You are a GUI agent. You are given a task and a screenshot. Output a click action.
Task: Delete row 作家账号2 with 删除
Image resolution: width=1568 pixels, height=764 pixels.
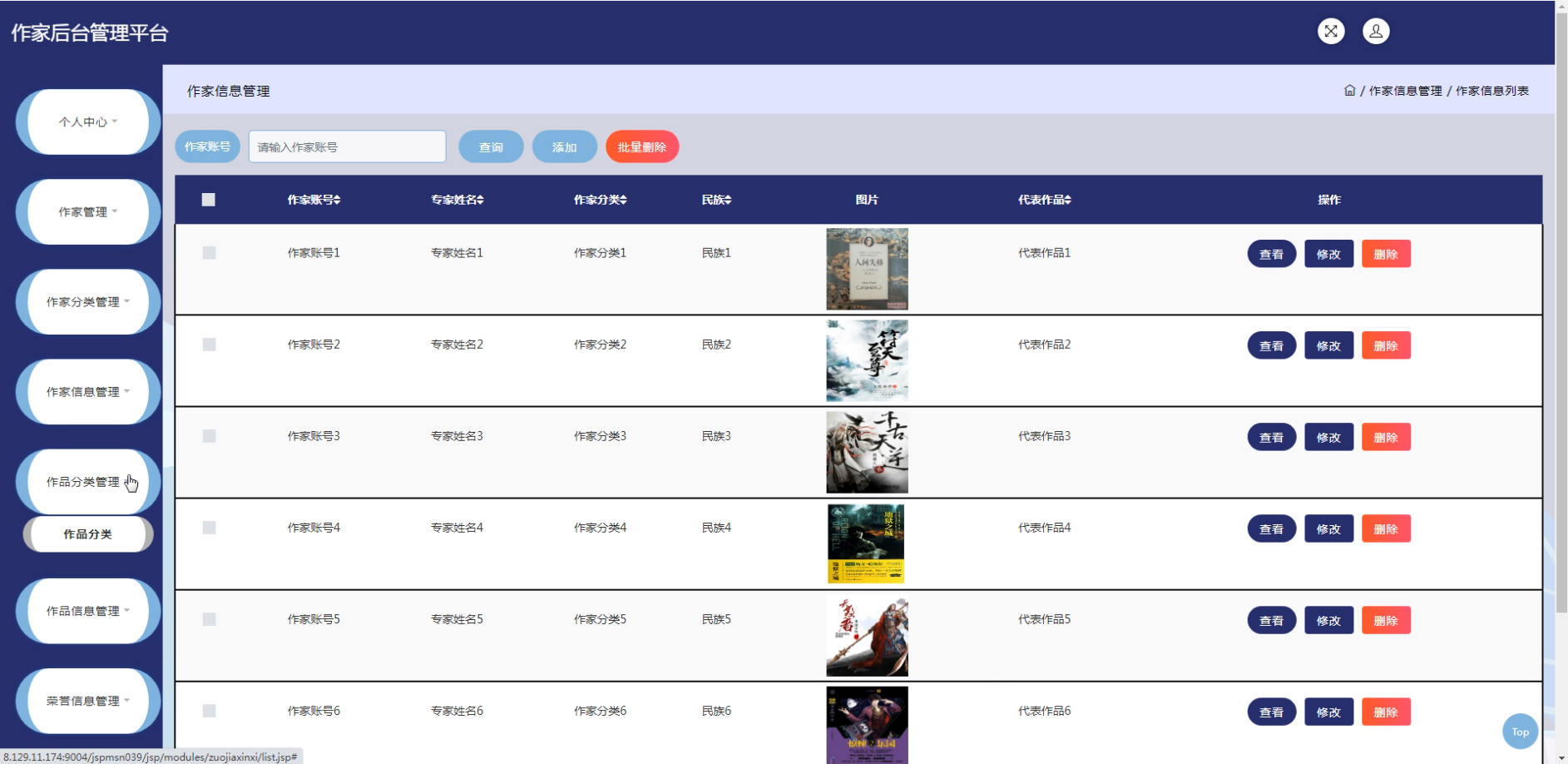1386,345
